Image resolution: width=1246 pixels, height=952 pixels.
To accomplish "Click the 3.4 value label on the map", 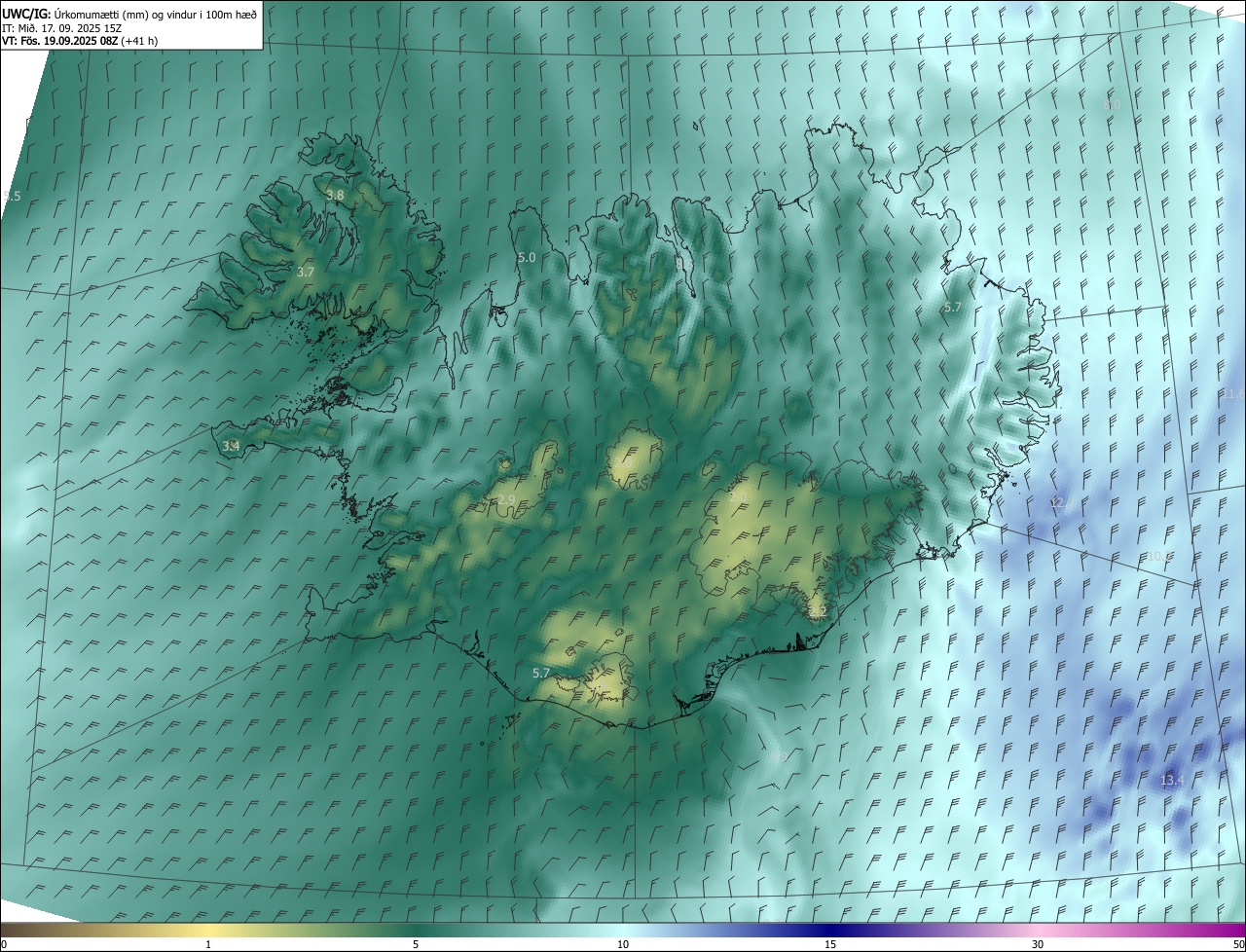I will pyautogui.click(x=231, y=446).
